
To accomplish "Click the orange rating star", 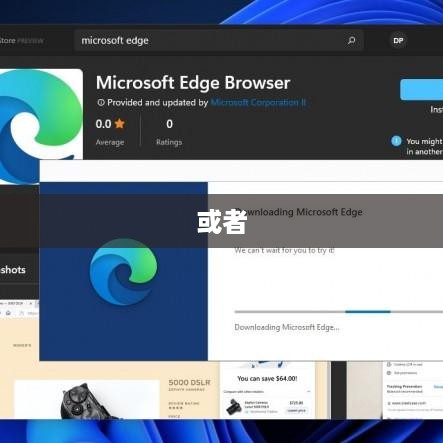I will coord(119,124).
